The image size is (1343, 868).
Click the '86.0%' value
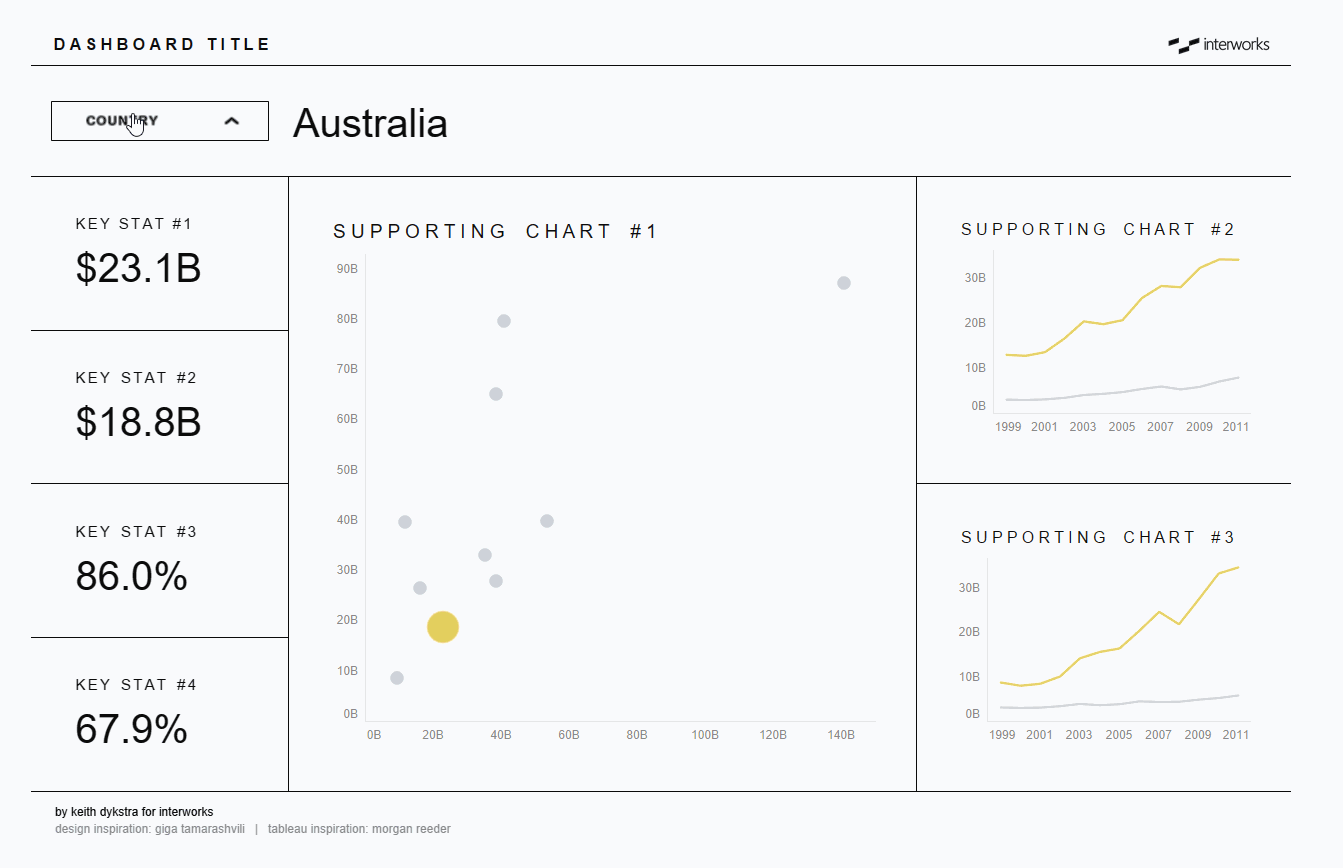[x=131, y=576]
